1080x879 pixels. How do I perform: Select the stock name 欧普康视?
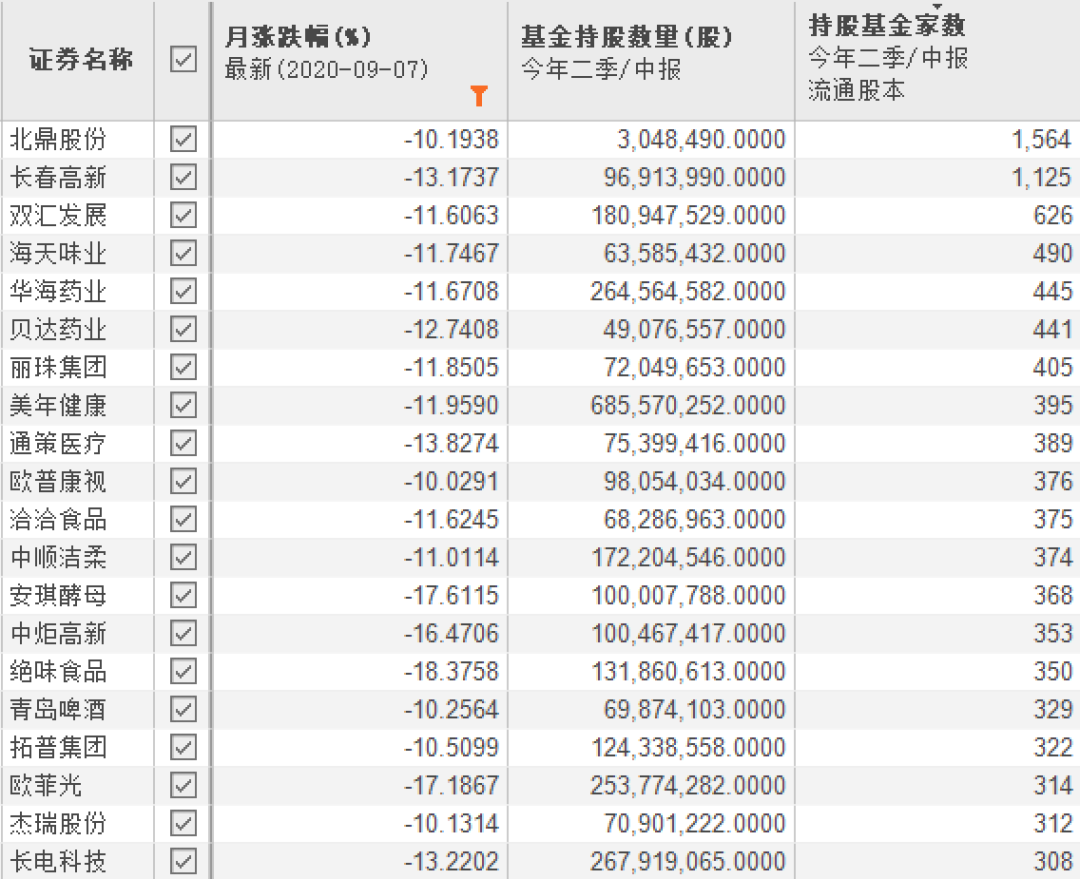pos(58,481)
